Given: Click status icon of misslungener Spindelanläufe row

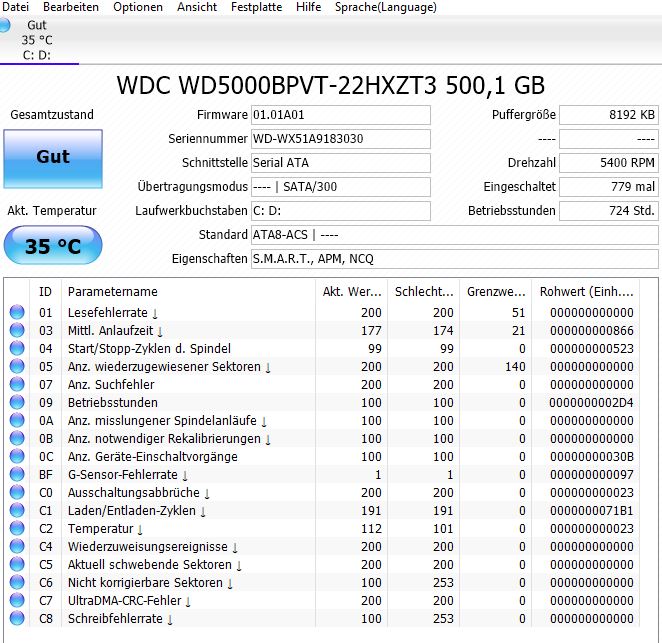Looking at the screenshot, I should tap(17, 420).
